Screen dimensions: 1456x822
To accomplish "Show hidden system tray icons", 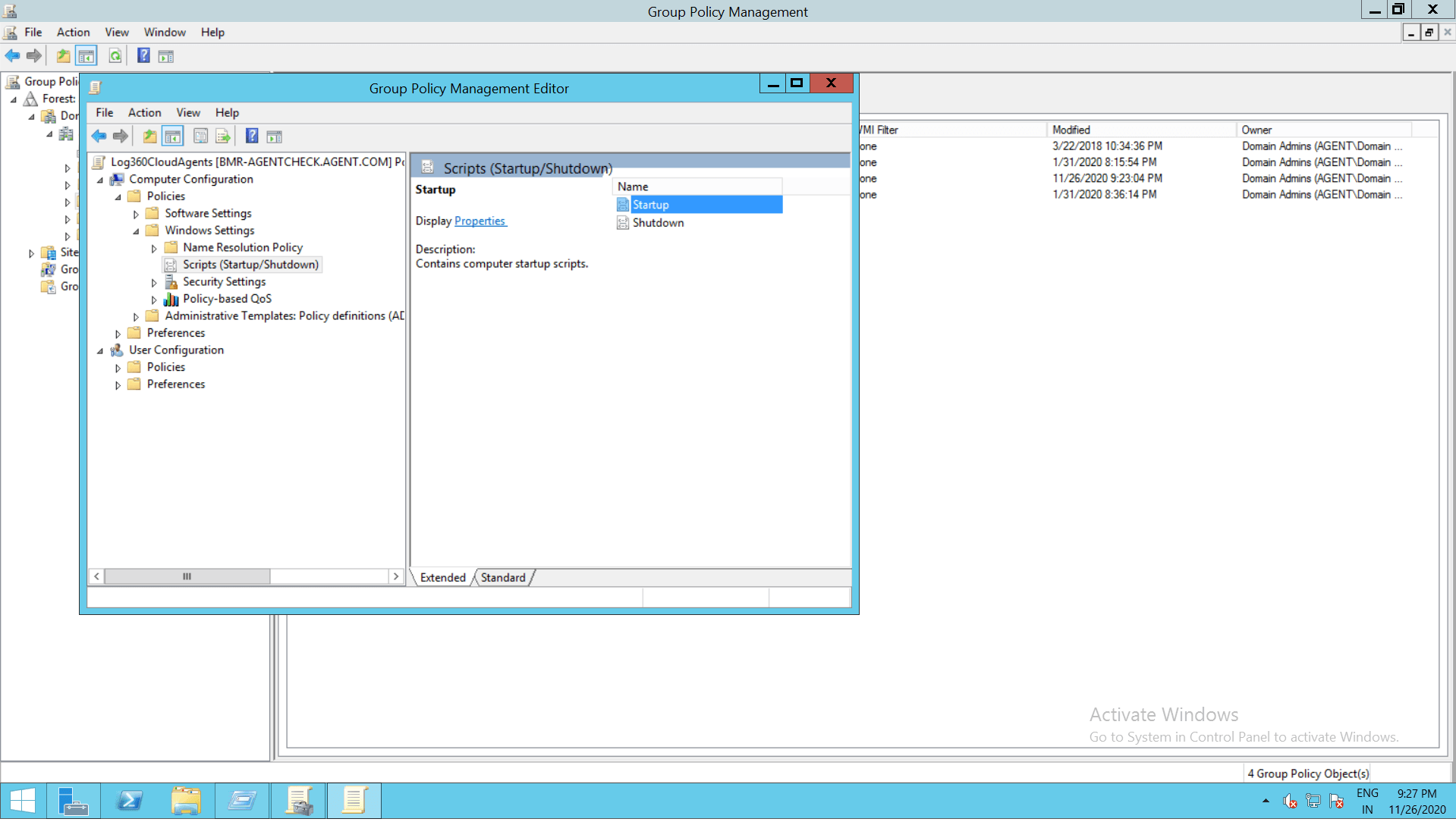I will point(1266,802).
